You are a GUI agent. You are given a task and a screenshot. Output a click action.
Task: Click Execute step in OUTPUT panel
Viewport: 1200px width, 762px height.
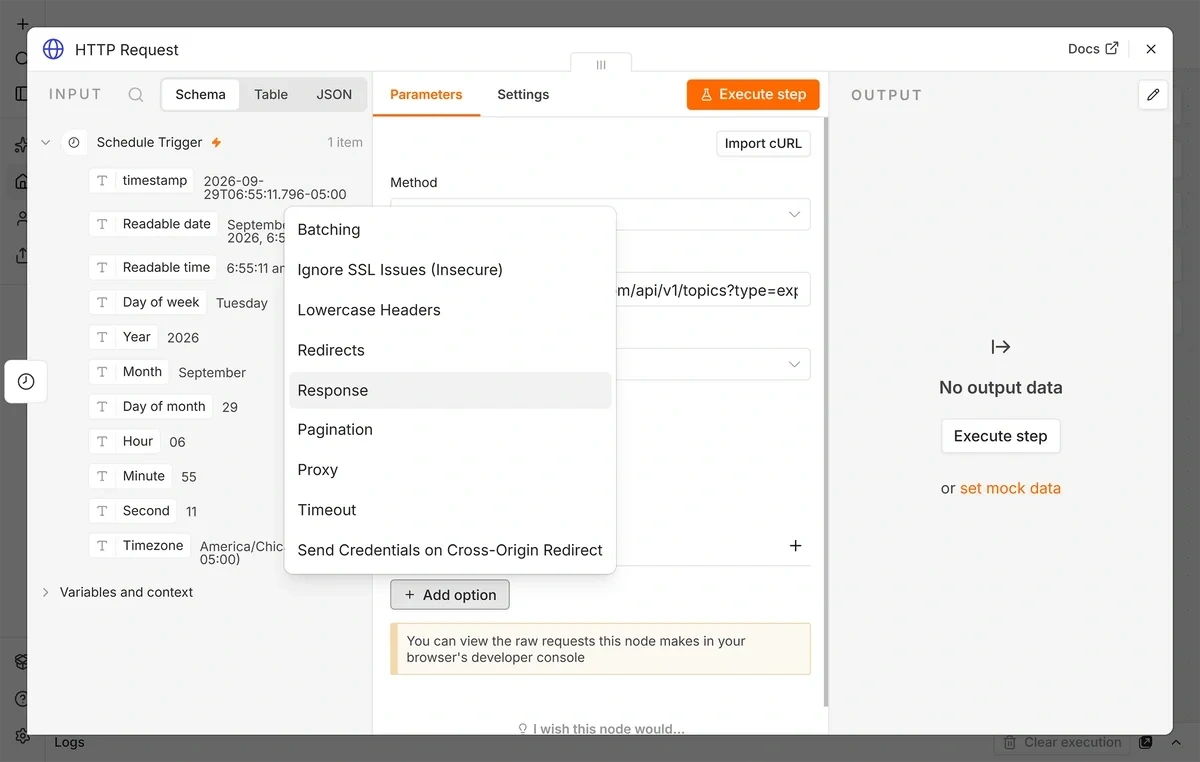[x=1000, y=436]
